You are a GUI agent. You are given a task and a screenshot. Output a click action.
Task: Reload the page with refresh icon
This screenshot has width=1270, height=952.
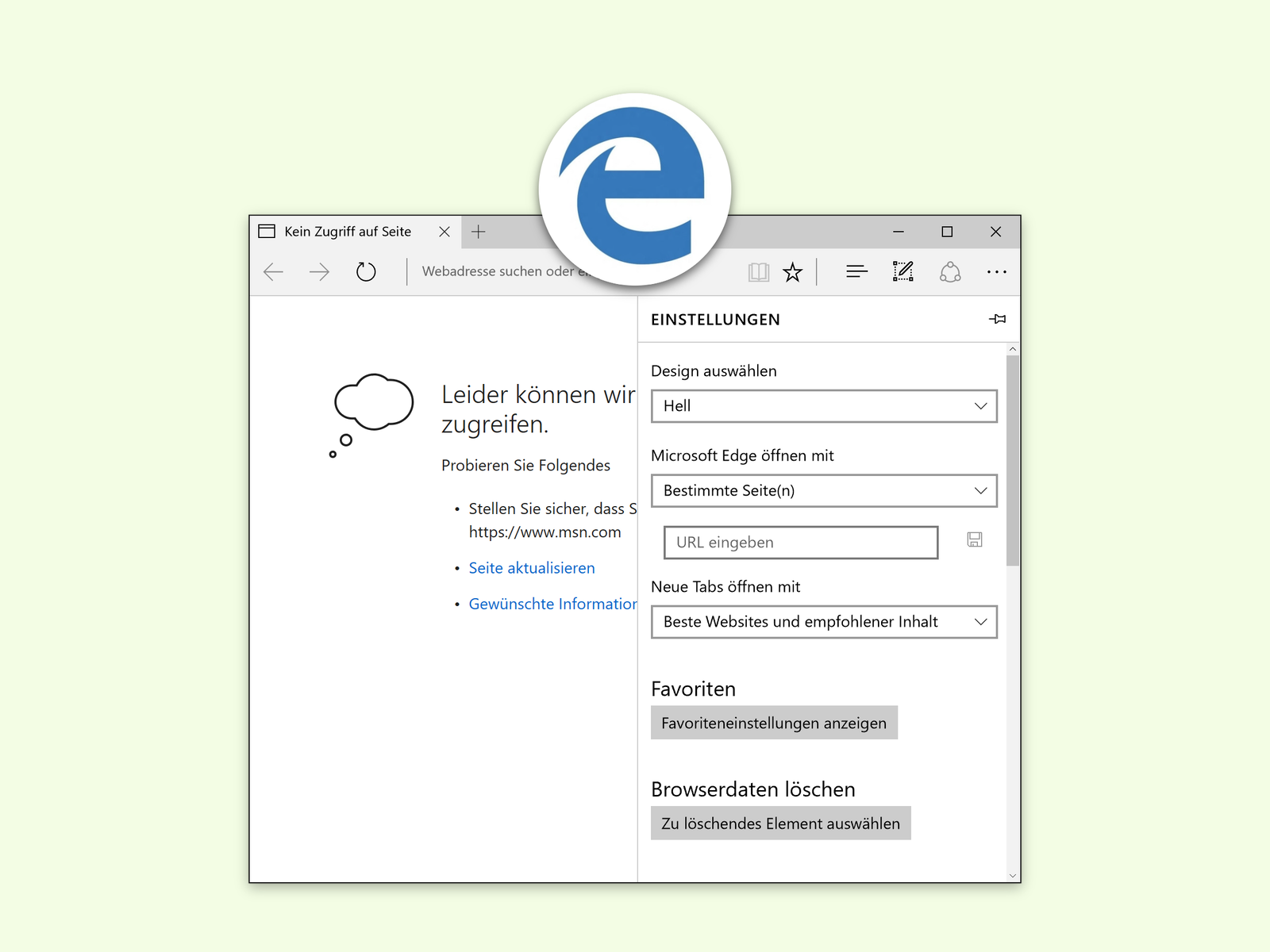(x=366, y=272)
